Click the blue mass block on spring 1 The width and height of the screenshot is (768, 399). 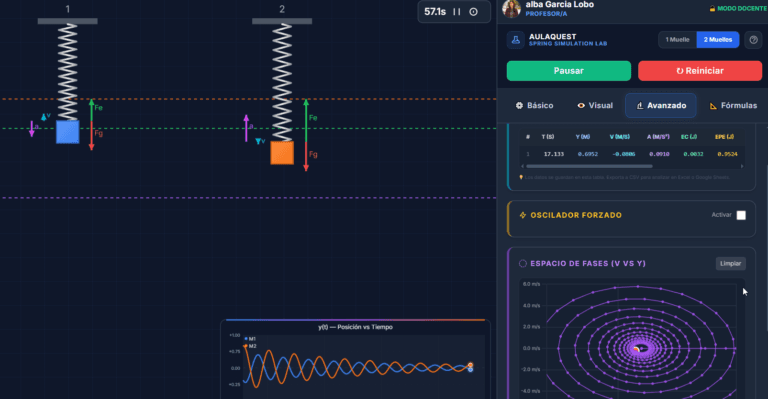coord(68,132)
